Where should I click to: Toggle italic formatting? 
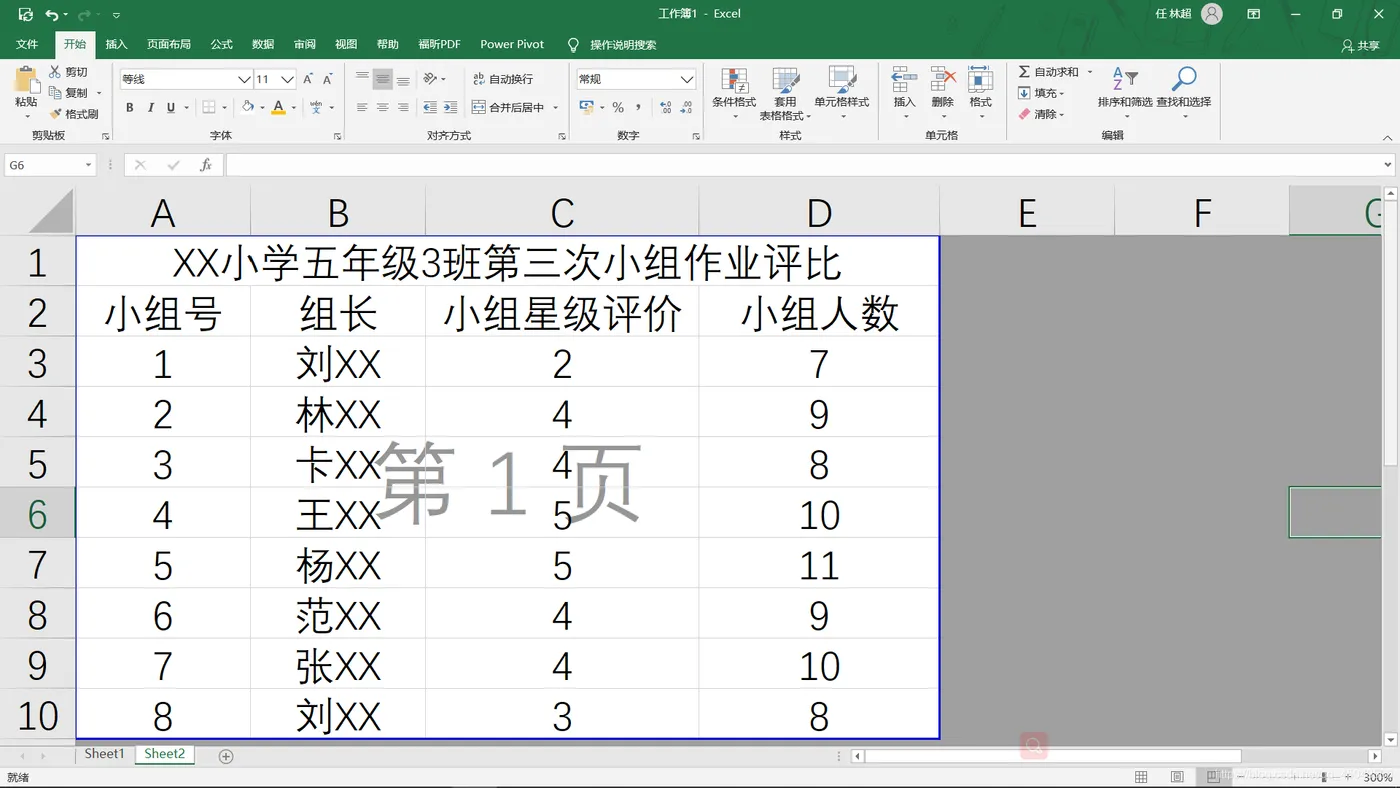(x=150, y=108)
